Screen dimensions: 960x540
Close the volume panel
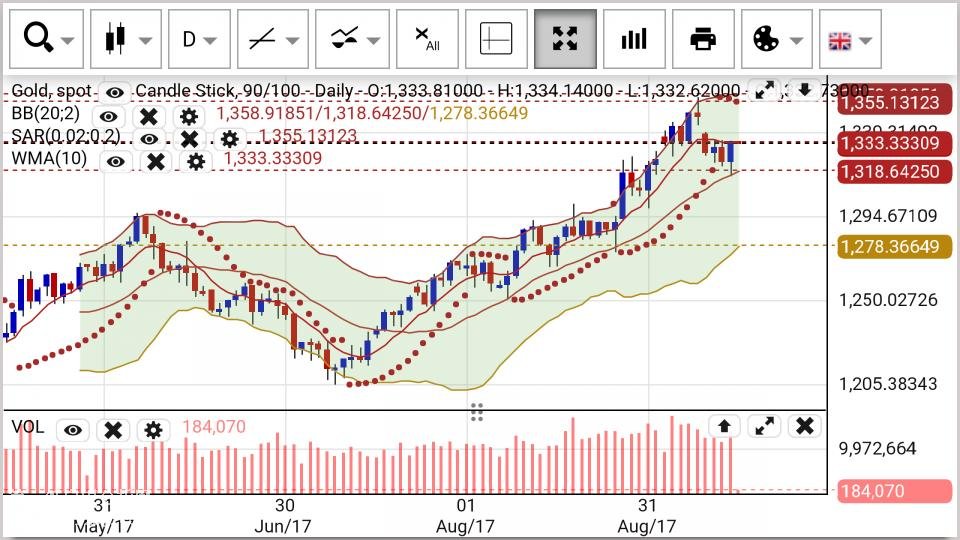tap(804, 426)
